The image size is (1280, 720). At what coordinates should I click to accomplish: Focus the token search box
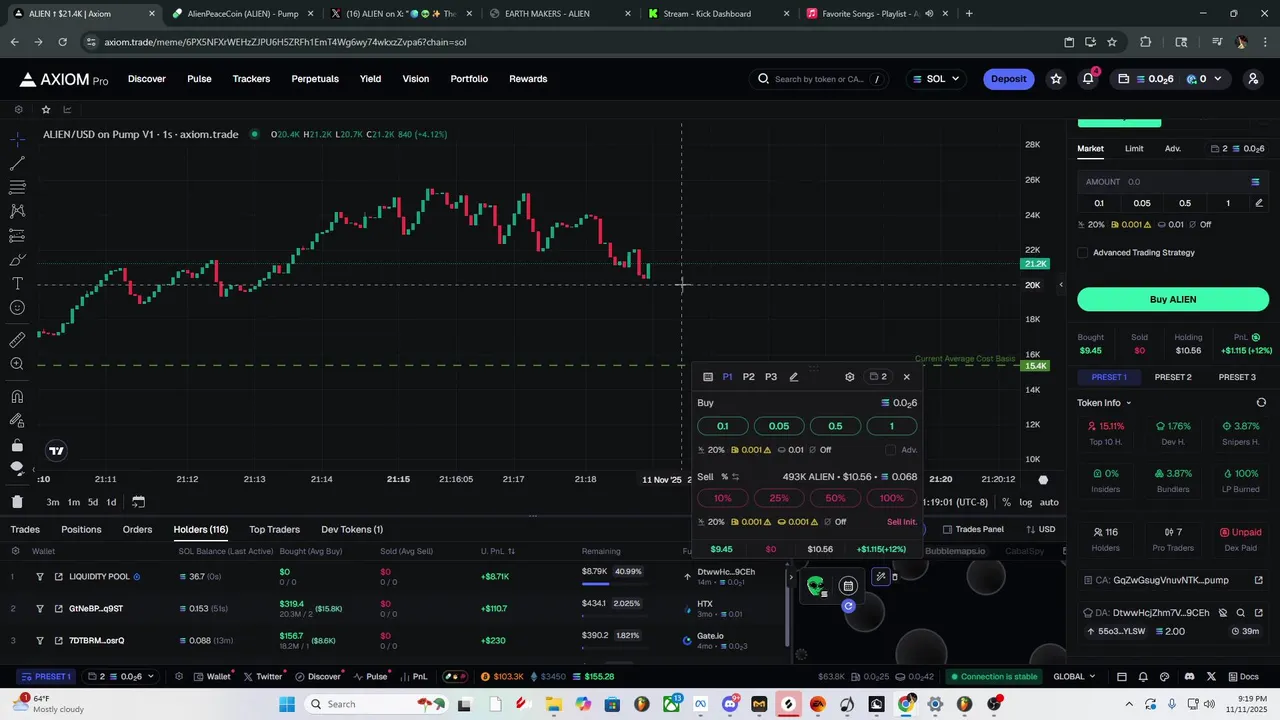817,79
